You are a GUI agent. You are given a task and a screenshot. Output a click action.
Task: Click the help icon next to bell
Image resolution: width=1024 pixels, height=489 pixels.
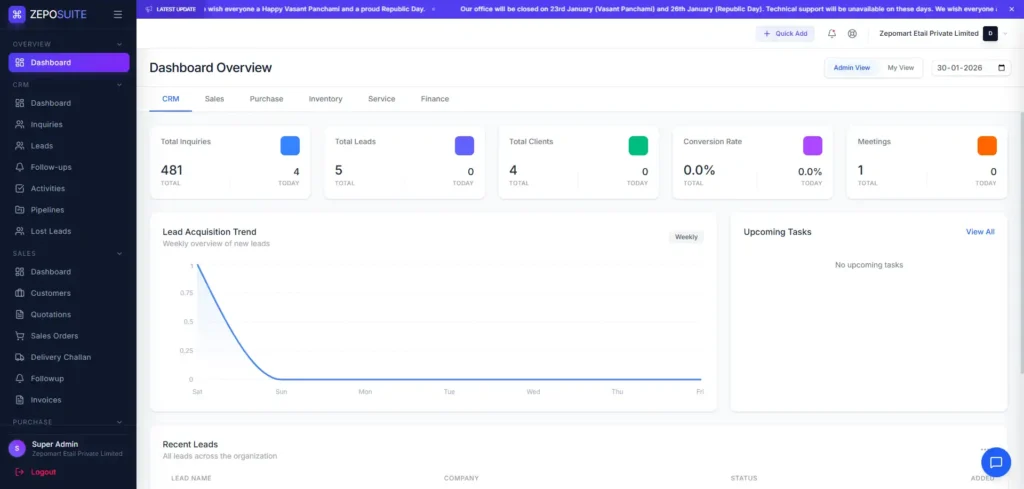pyautogui.click(x=852, y=33)
